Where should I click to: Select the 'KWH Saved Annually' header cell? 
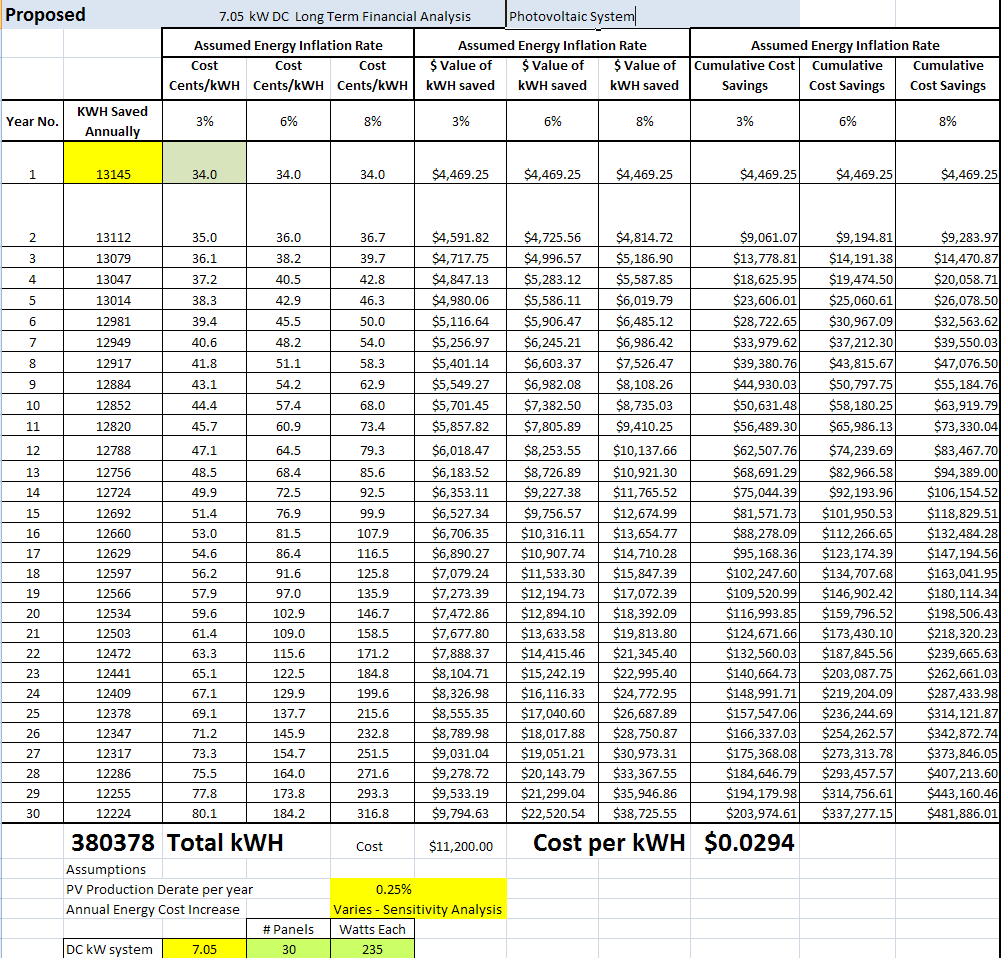pyautogui.click(x=112, y=121)
